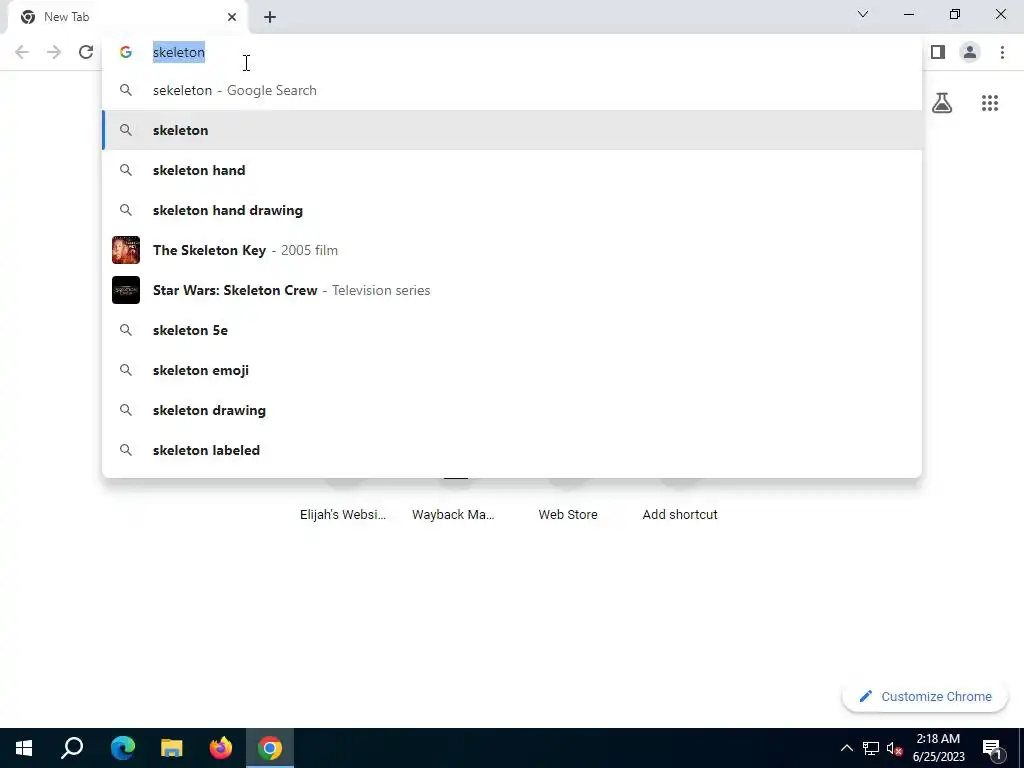Image resolution: width=1024 pixels, height=768 pixels.
Task: Click the Chrome taskbar icon
Action: coord(270,748)
